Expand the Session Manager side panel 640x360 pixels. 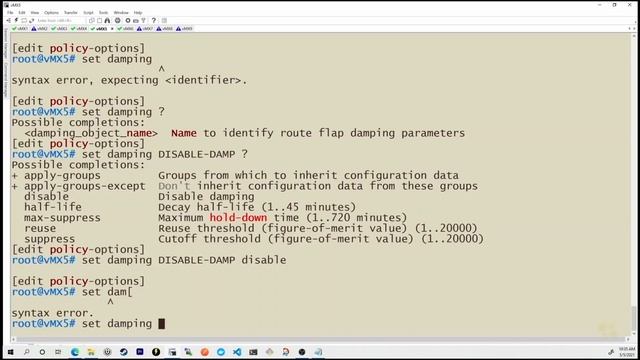click(x=6, y=45)
